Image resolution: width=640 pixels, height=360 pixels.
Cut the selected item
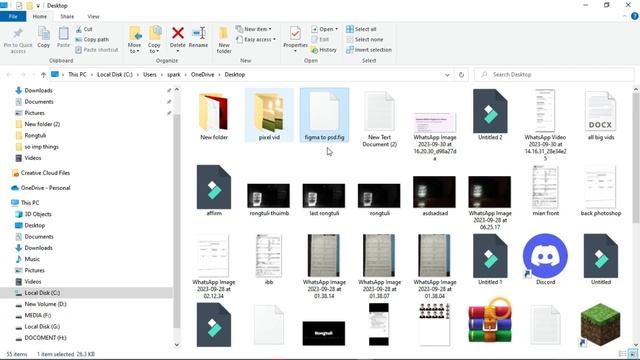84,29
